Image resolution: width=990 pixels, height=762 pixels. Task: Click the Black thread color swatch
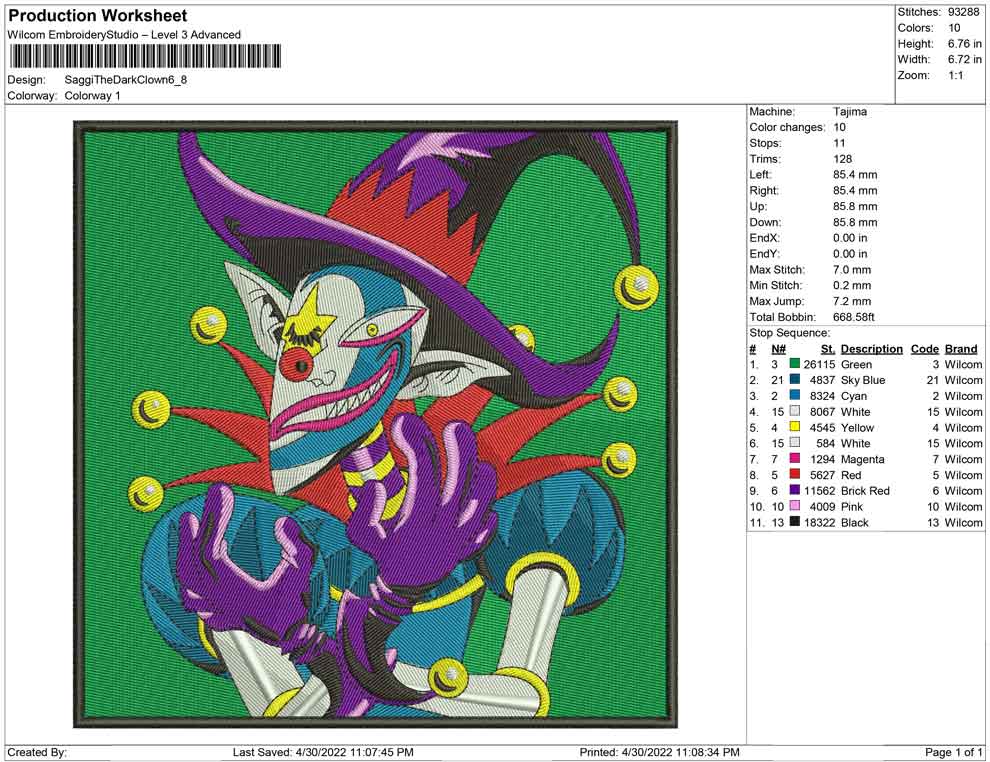coord(795,521)
